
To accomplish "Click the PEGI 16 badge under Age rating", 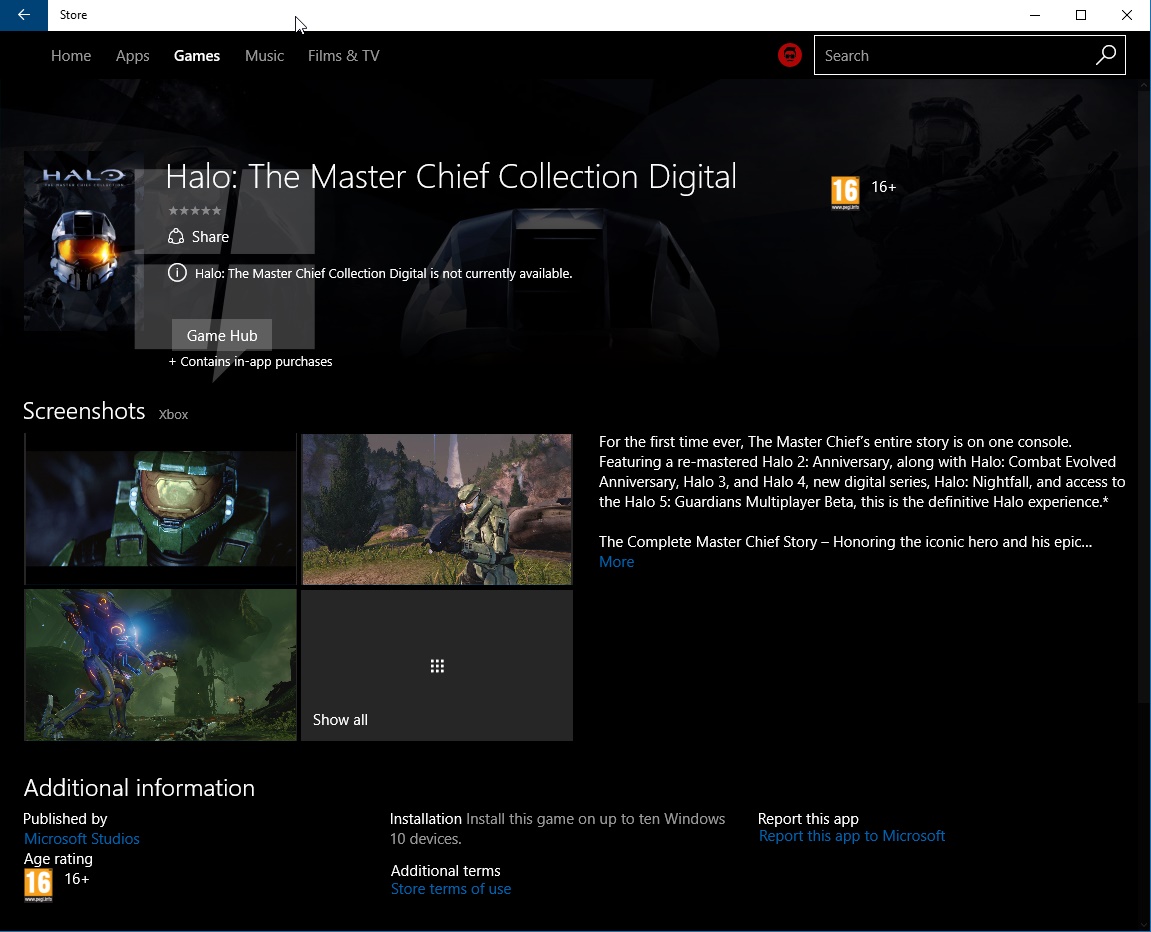I will click(x=38, y=885).
